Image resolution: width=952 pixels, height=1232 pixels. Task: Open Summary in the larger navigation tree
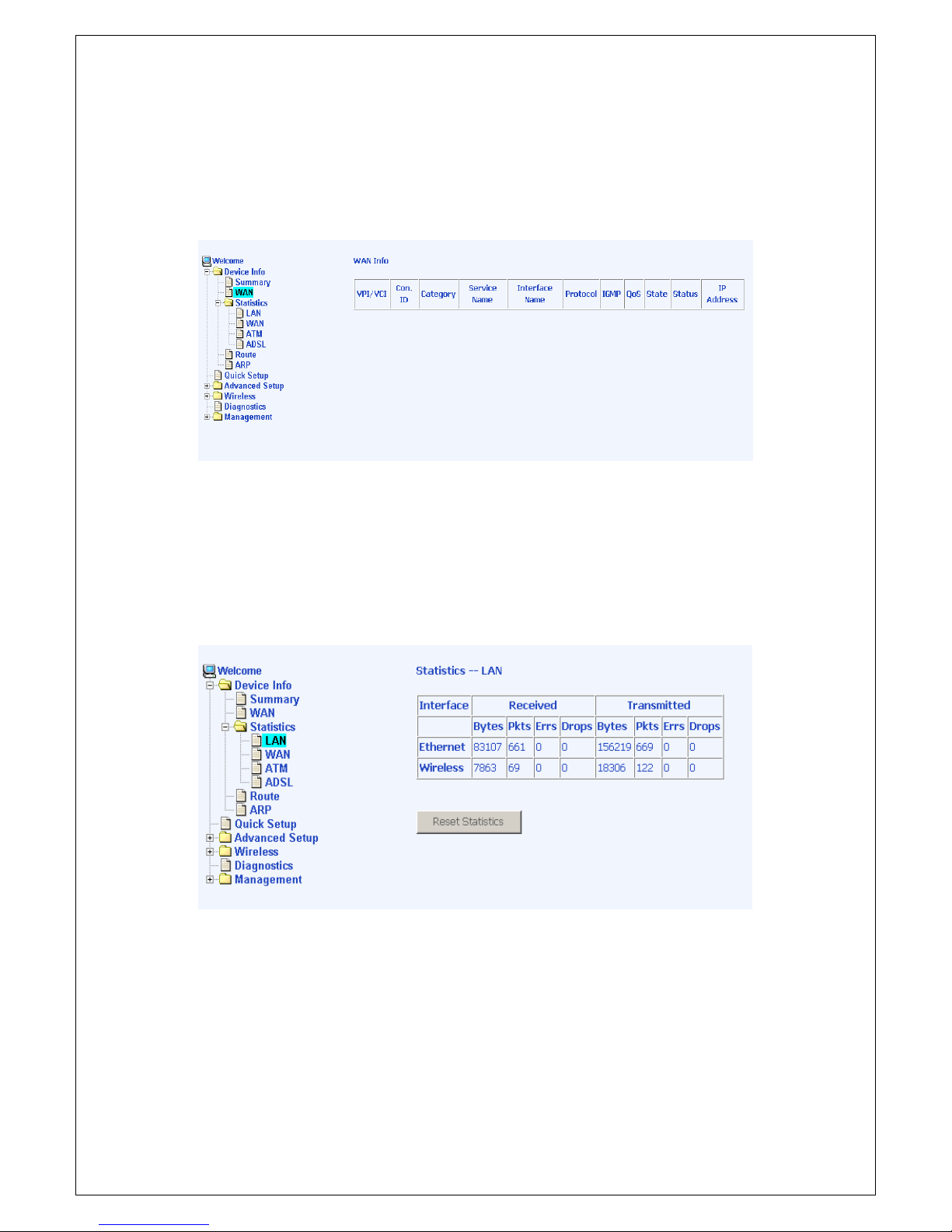[274, 699]
